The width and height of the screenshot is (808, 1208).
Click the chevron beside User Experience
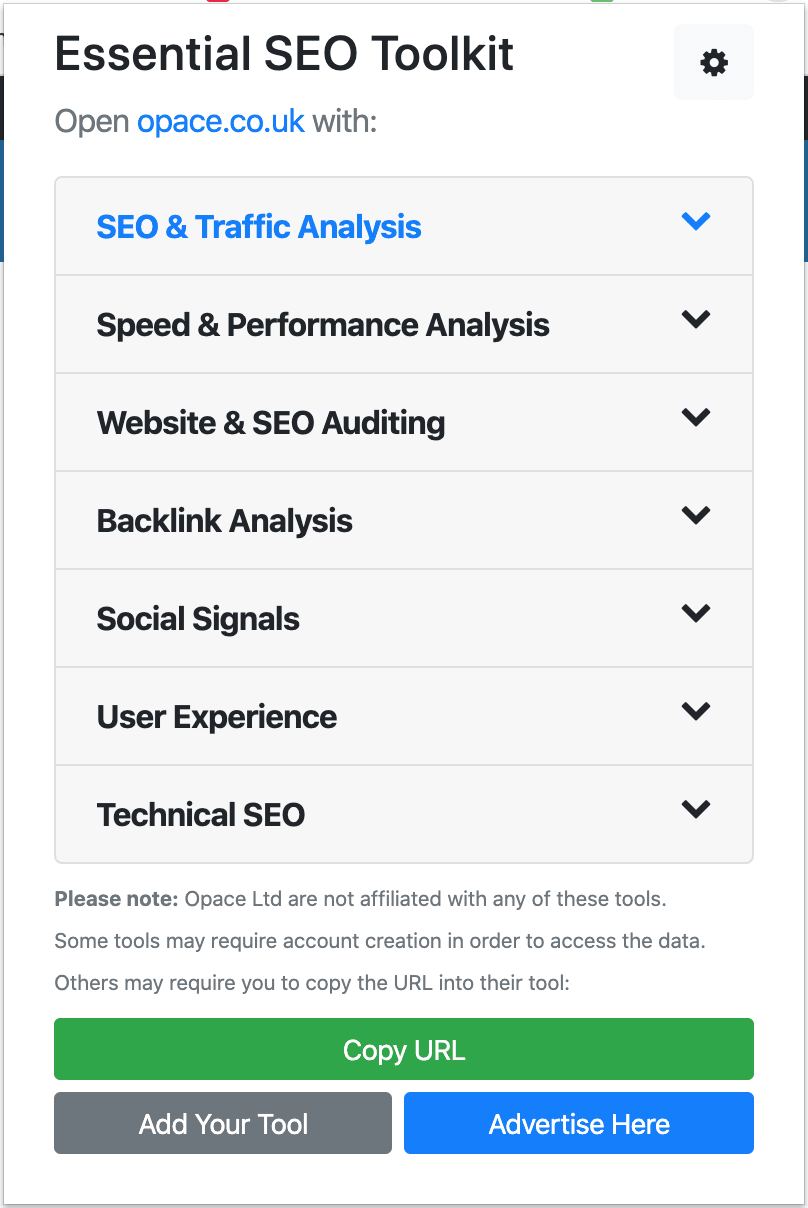[696, 712]
